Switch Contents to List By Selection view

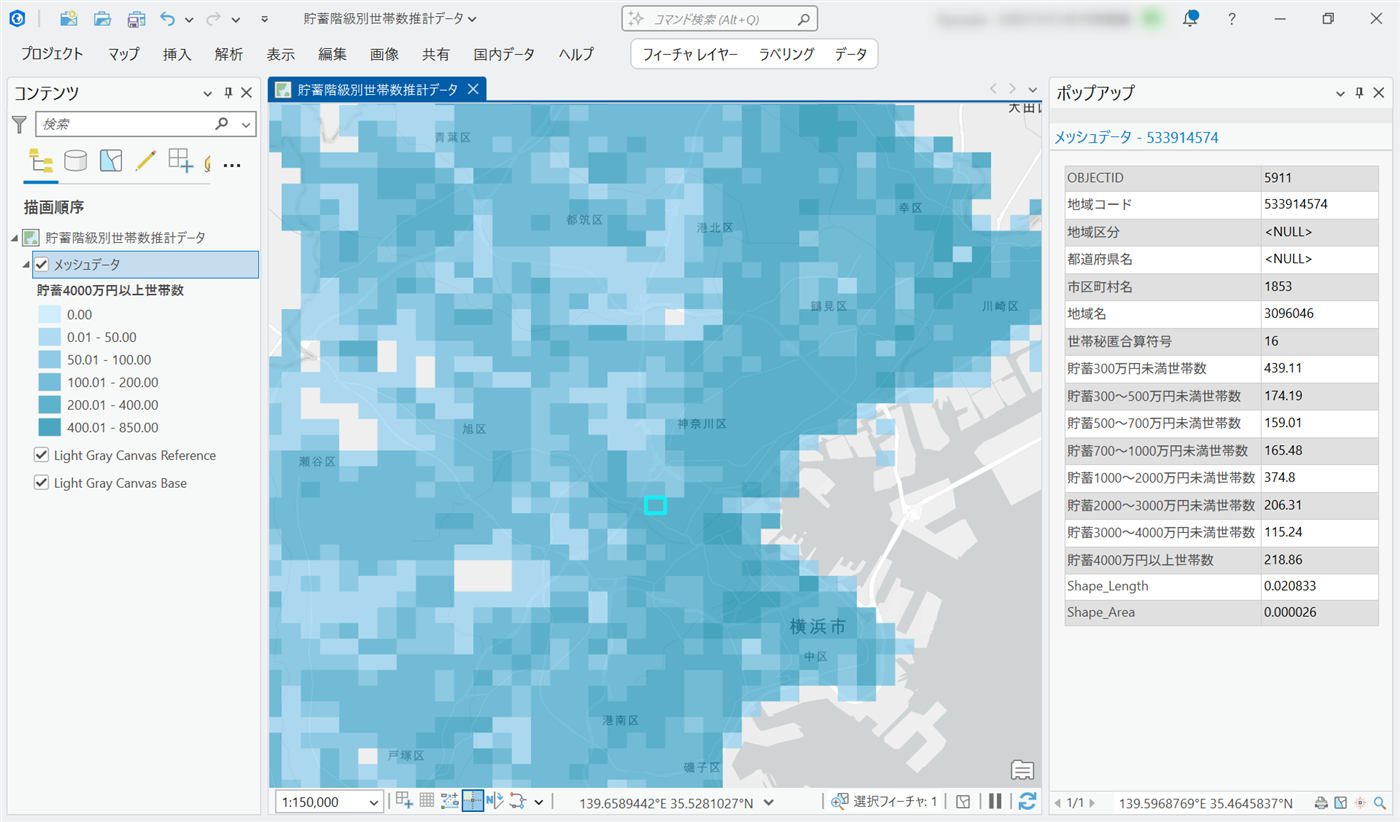pyautogui.click(x=110, y=161)
